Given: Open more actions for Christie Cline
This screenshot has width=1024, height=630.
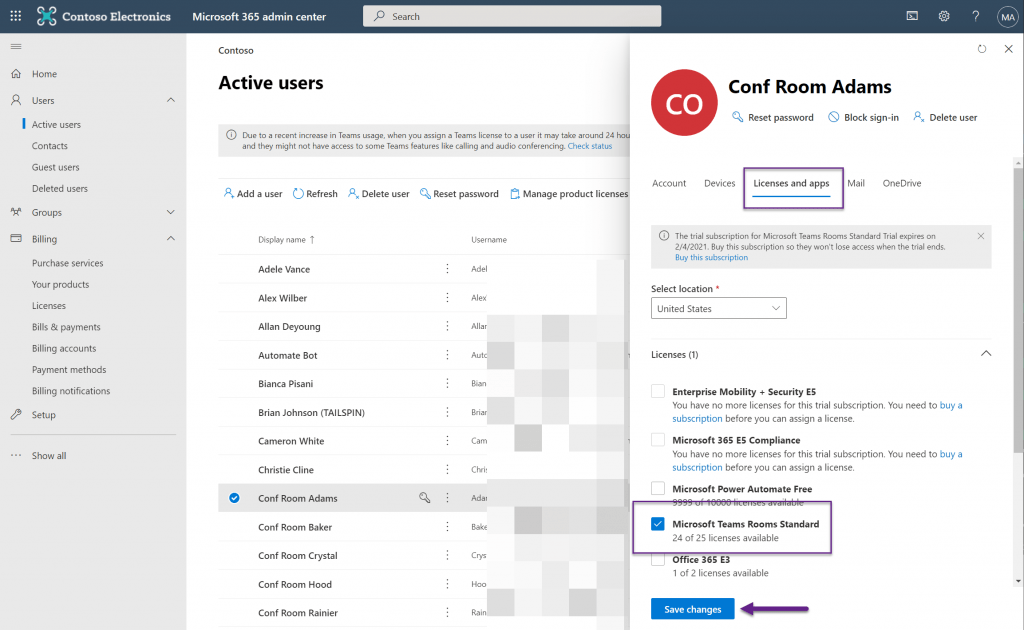Looking at the screenshot, I should tap(447, 470).
